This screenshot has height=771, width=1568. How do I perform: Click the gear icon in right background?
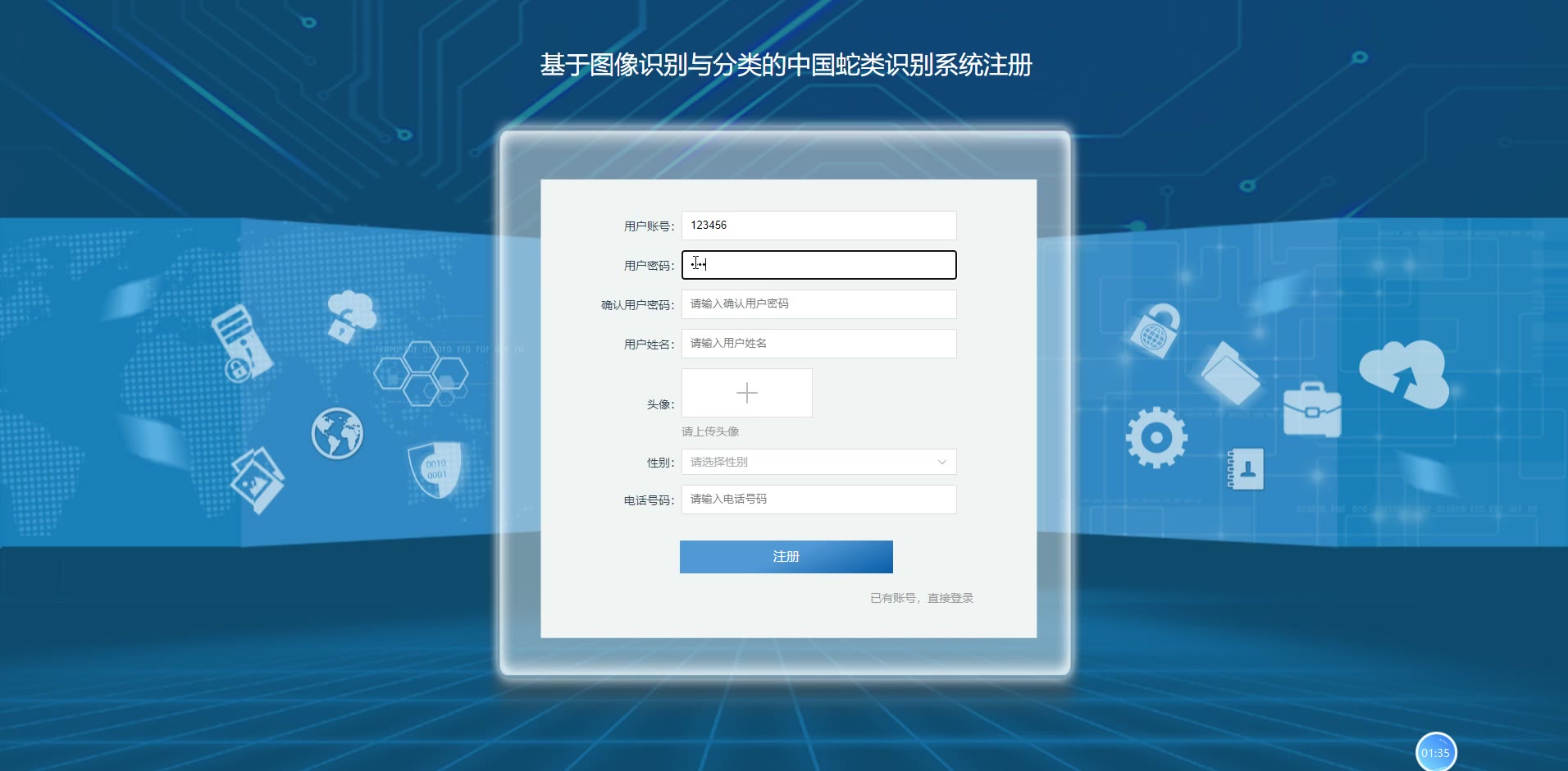1156,437
